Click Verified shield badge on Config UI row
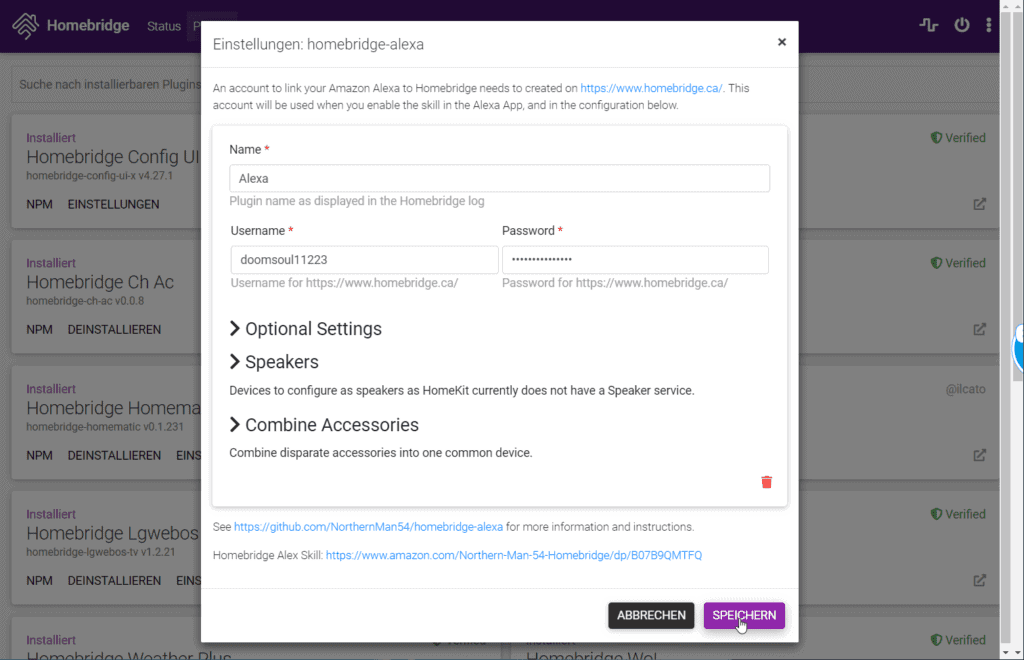1024x660 pixels. (x=958, y=138)
